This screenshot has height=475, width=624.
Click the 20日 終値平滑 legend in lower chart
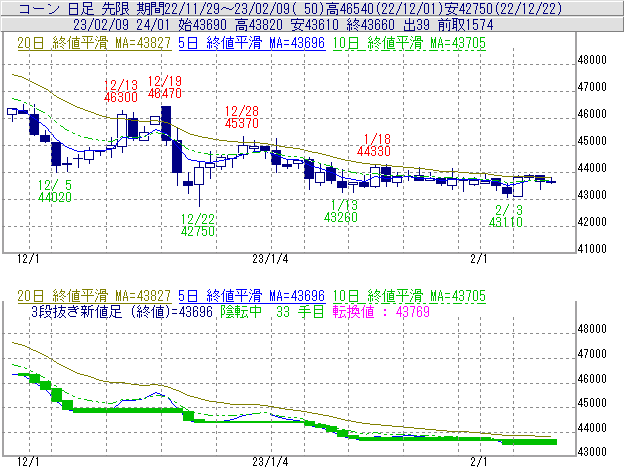pyautogui.click(x=94, y=296)
